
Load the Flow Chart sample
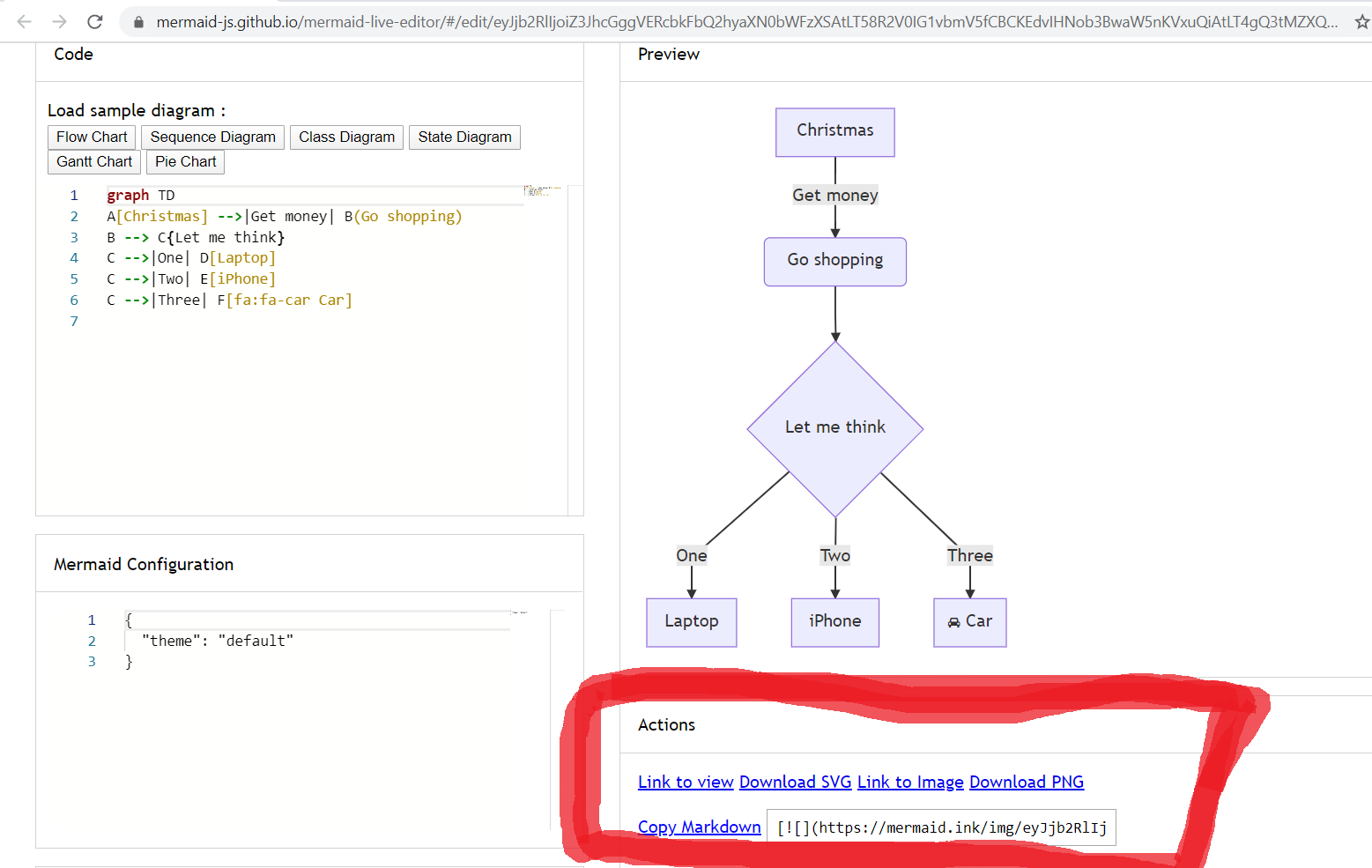pos(92,137)
